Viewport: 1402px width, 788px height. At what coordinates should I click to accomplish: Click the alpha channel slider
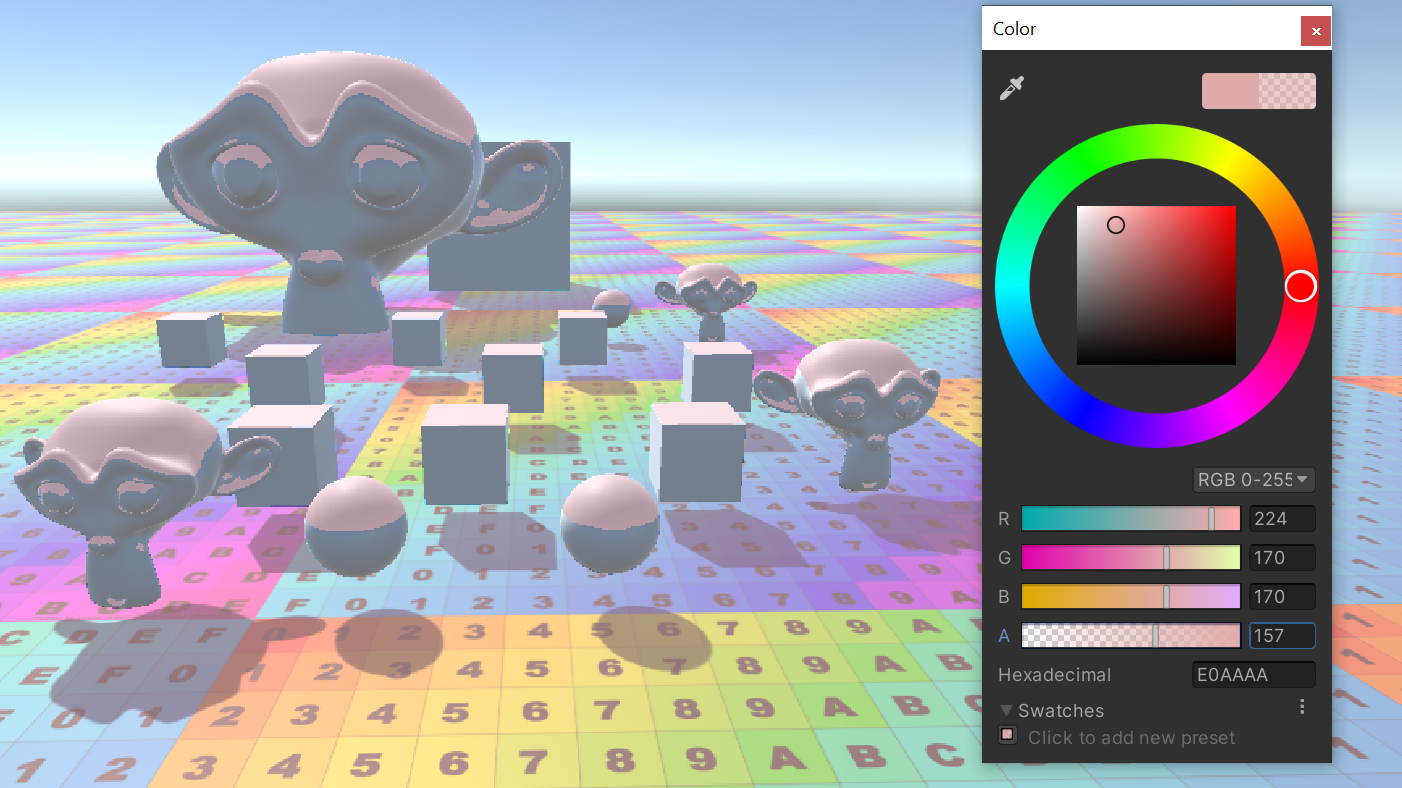(1130, 635)
